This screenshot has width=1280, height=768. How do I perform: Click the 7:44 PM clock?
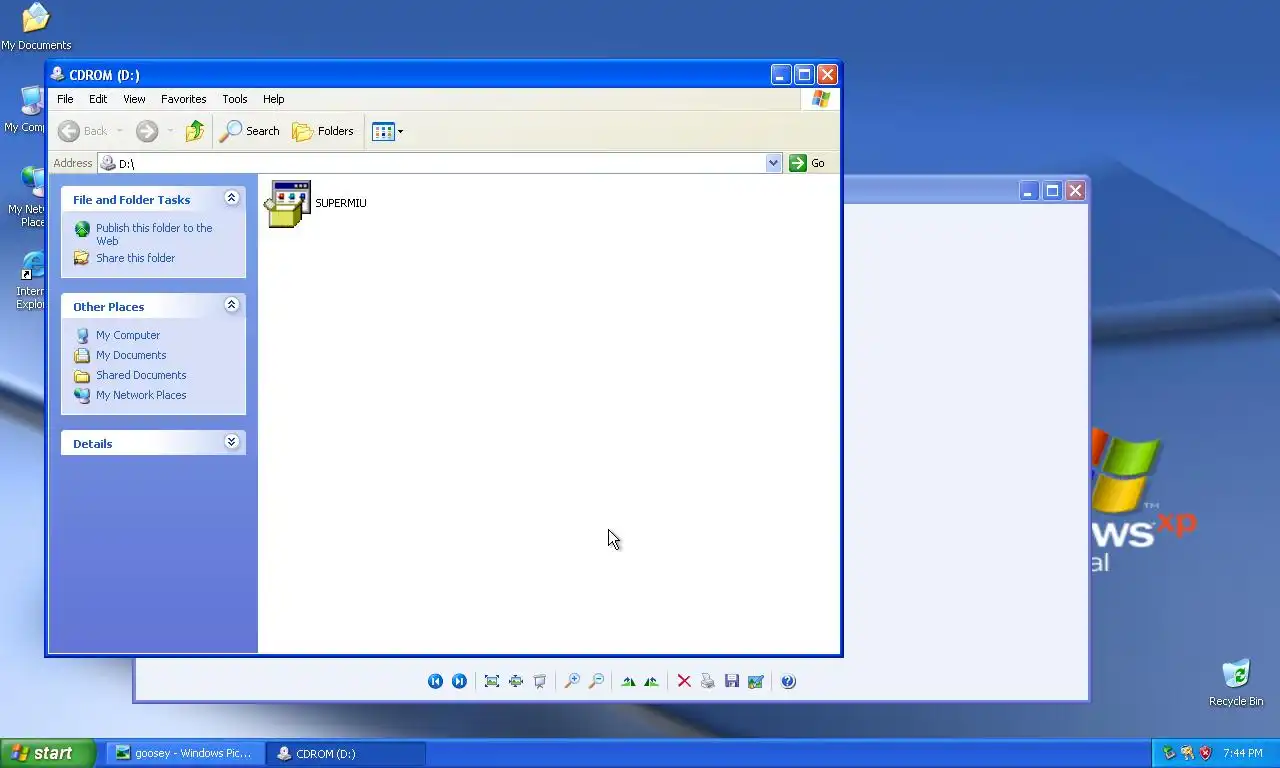[1243, 753]
